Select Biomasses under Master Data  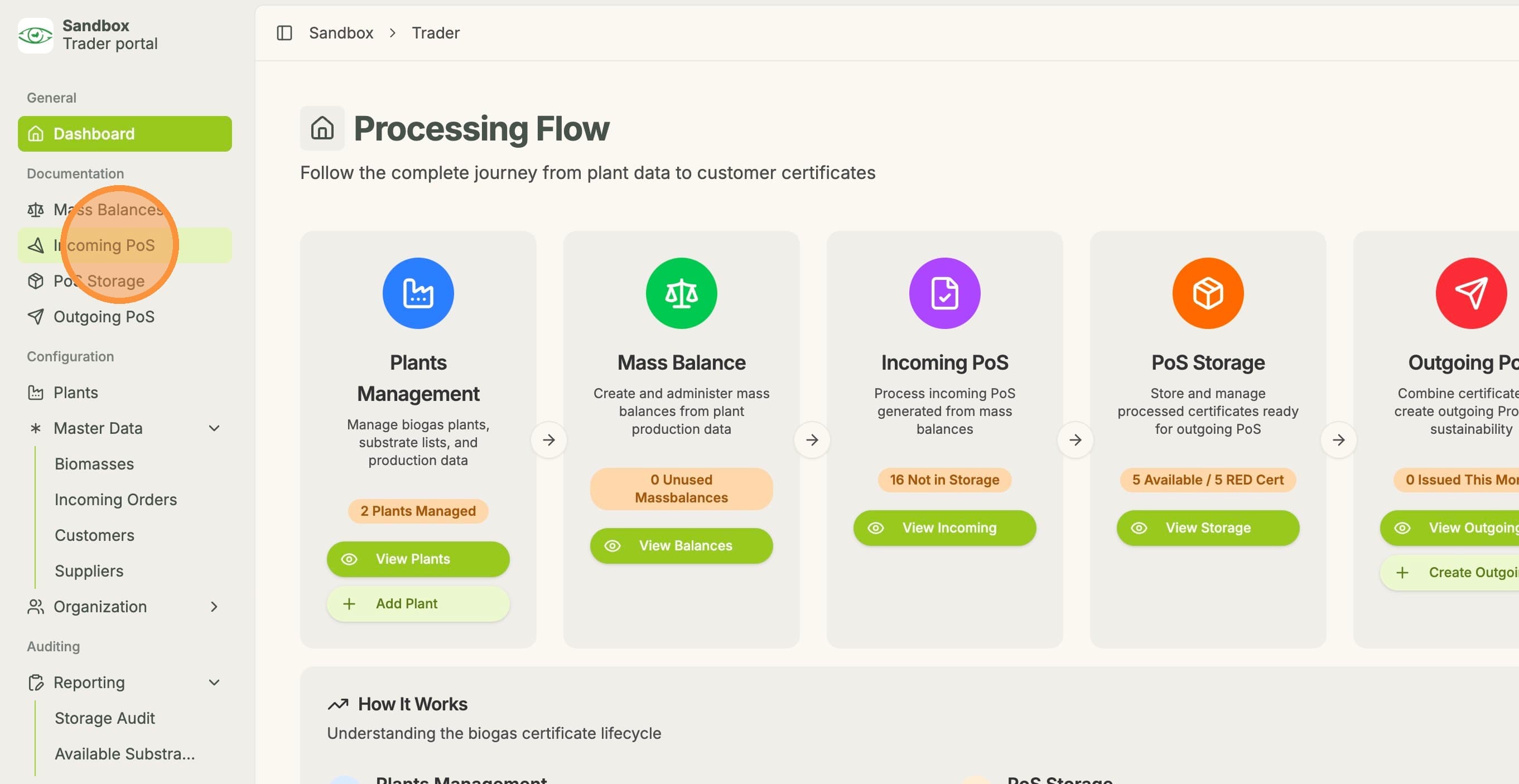(x=94, y=464)
